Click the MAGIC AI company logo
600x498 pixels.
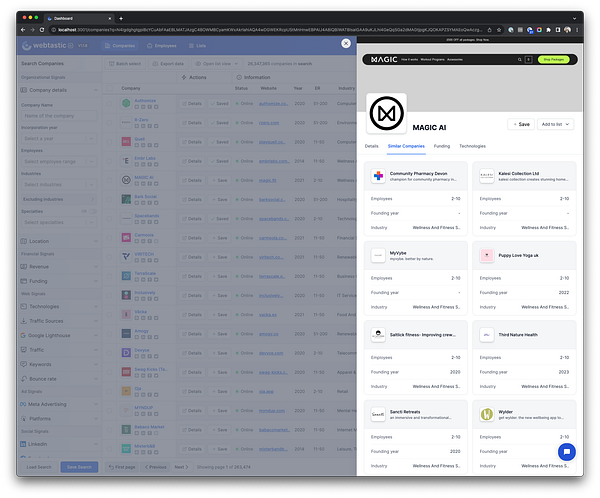[x=386, y=113]
